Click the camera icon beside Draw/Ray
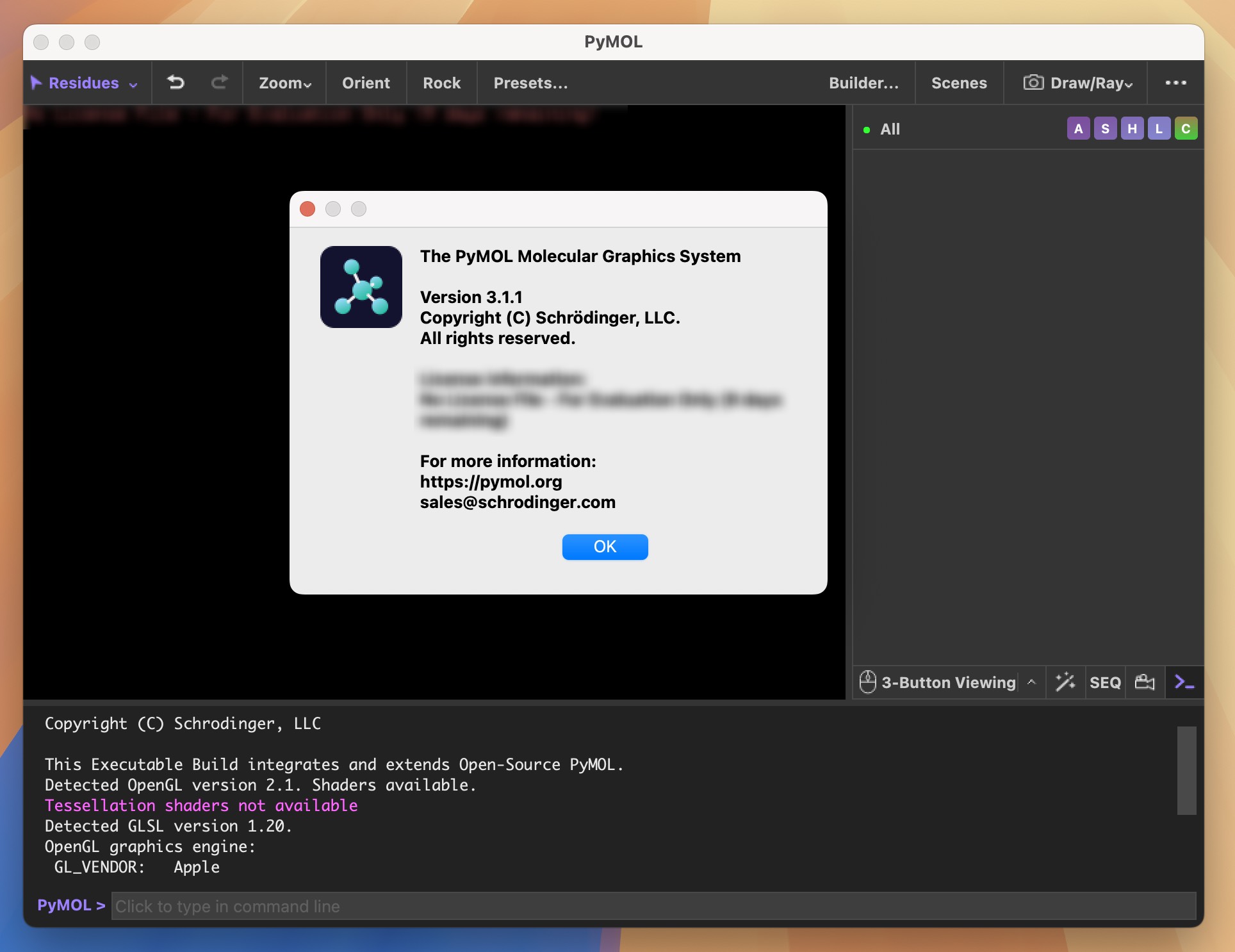Screen dimensions: 1235x952 (1033, 83)
